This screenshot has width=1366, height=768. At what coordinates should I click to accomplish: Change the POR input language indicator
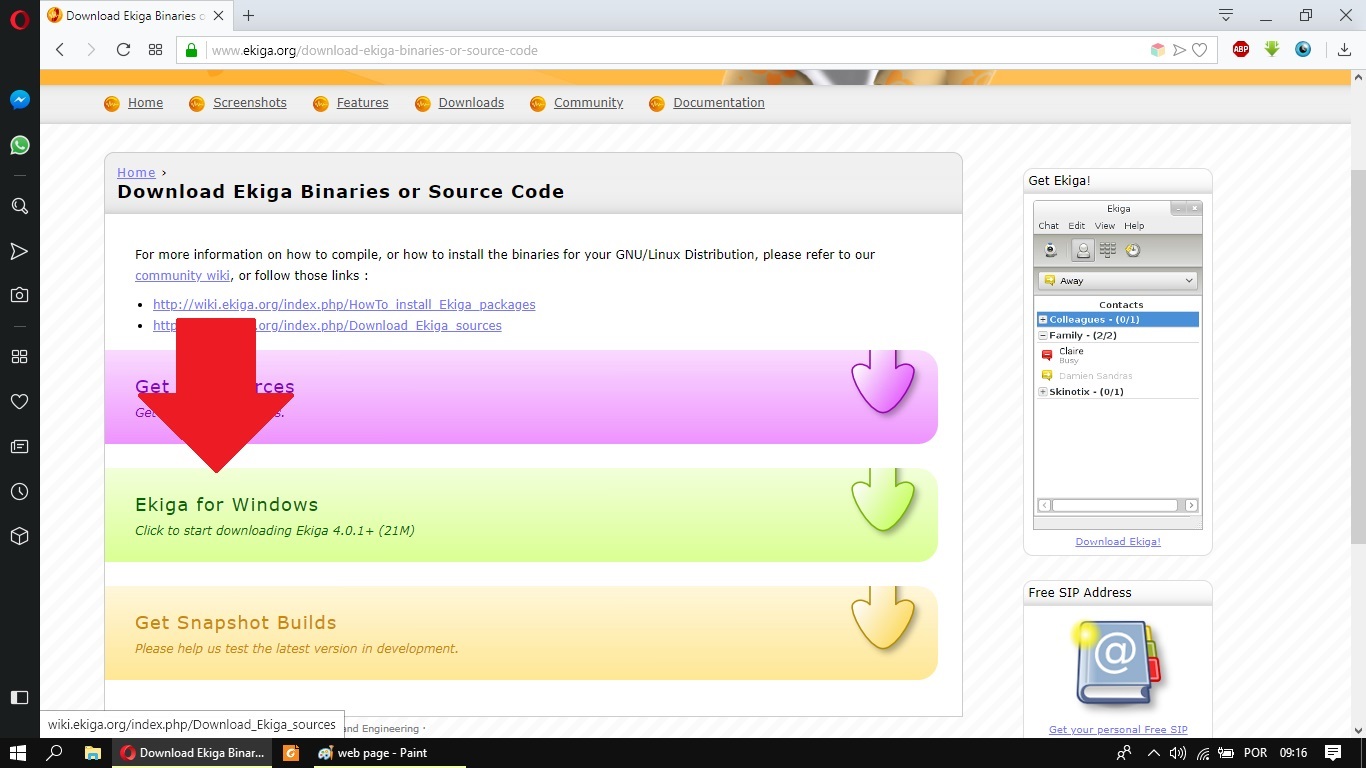(x=1255, y=753)
